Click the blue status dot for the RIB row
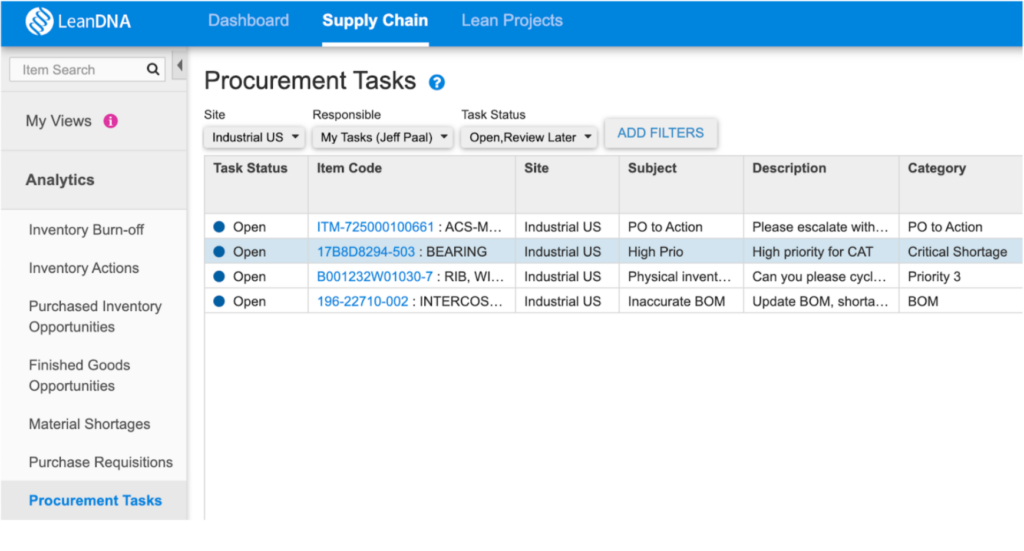The height and width of the screenshot is (551, 1024). coord(219,276)
